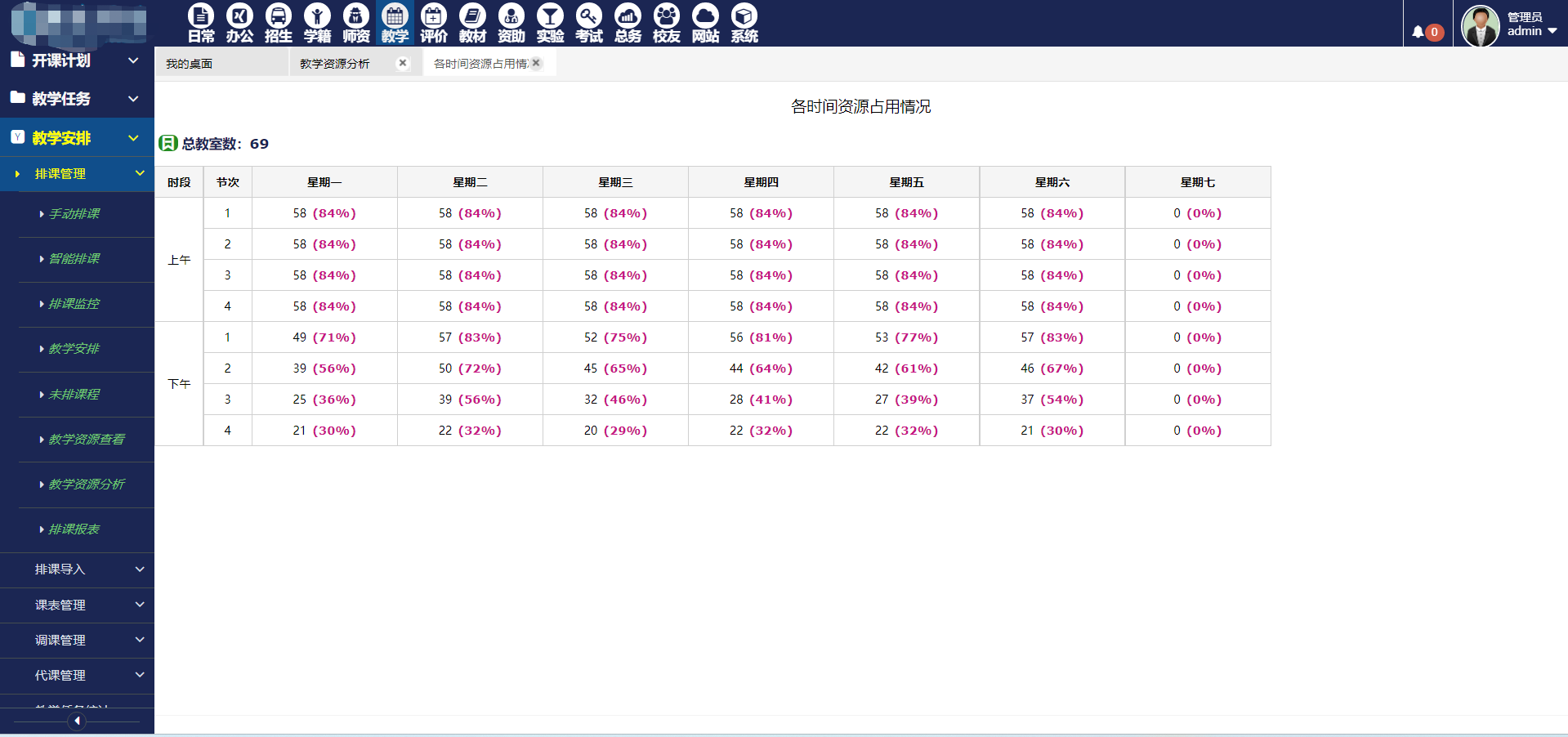Close the 各时间资源占用情况 tab
This screenshot has height=737, width=1568.
pos(536,63)
